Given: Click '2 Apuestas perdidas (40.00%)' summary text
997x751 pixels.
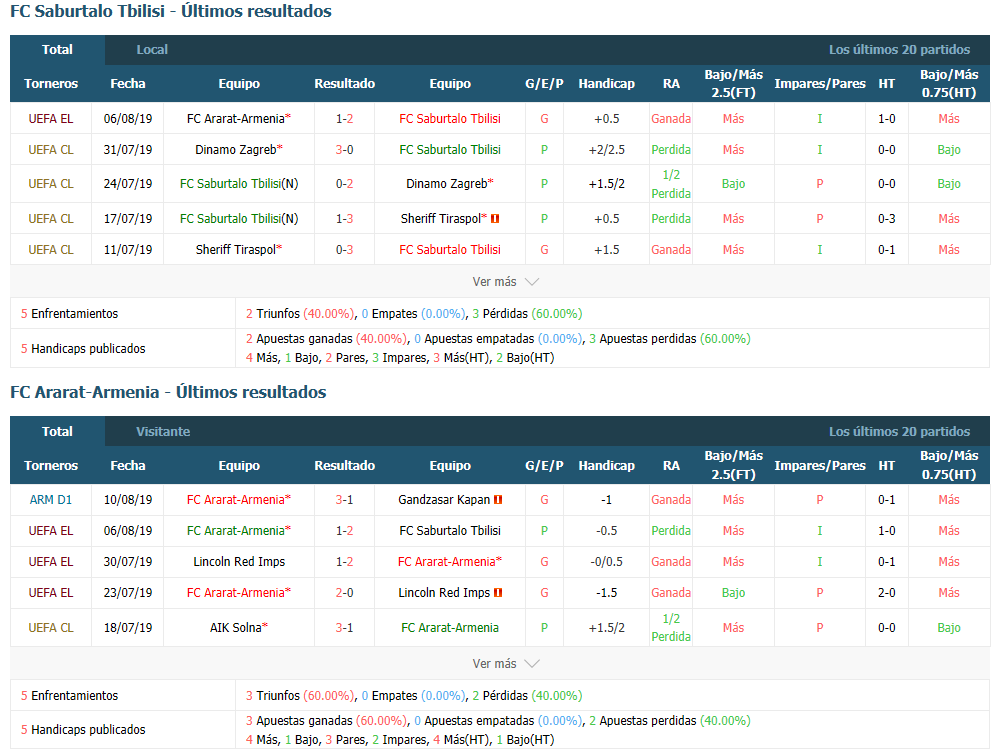Looking at the screenshot, I should [x=670, y=721].
